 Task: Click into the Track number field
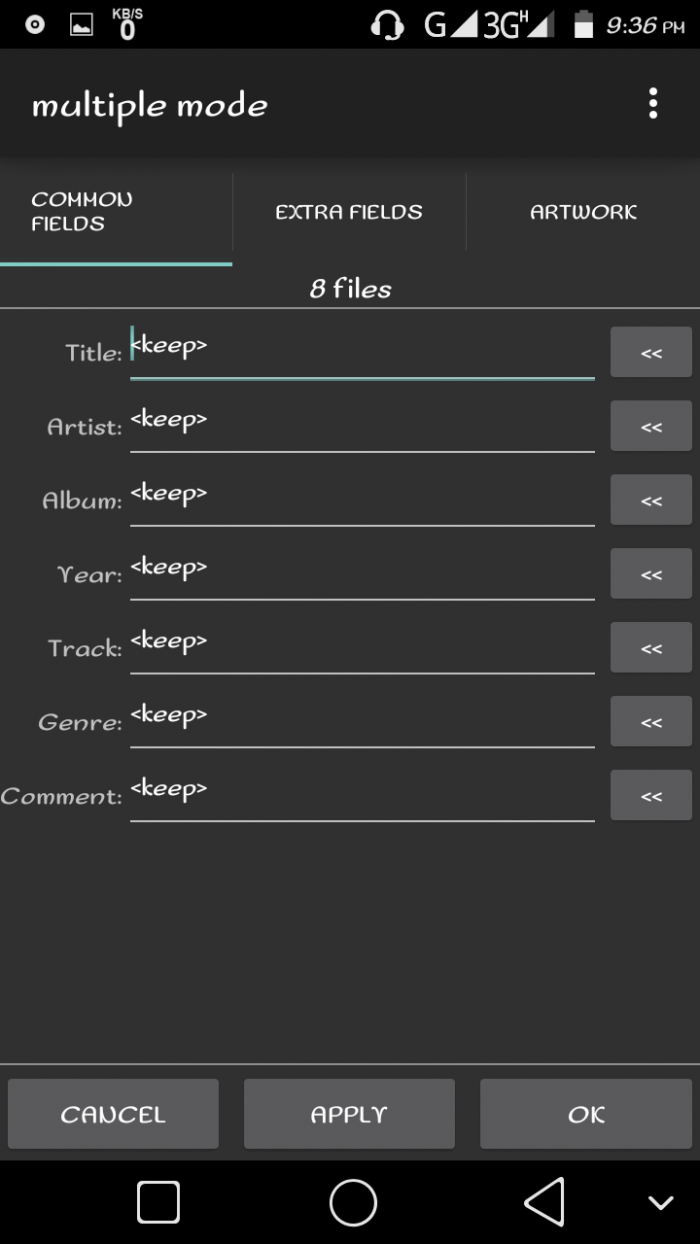(x=362, y=645)
